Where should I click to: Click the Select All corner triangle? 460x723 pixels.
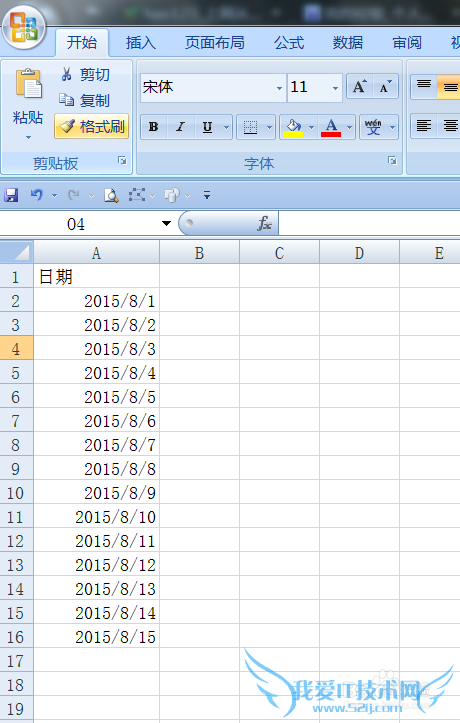pos(17,252)
